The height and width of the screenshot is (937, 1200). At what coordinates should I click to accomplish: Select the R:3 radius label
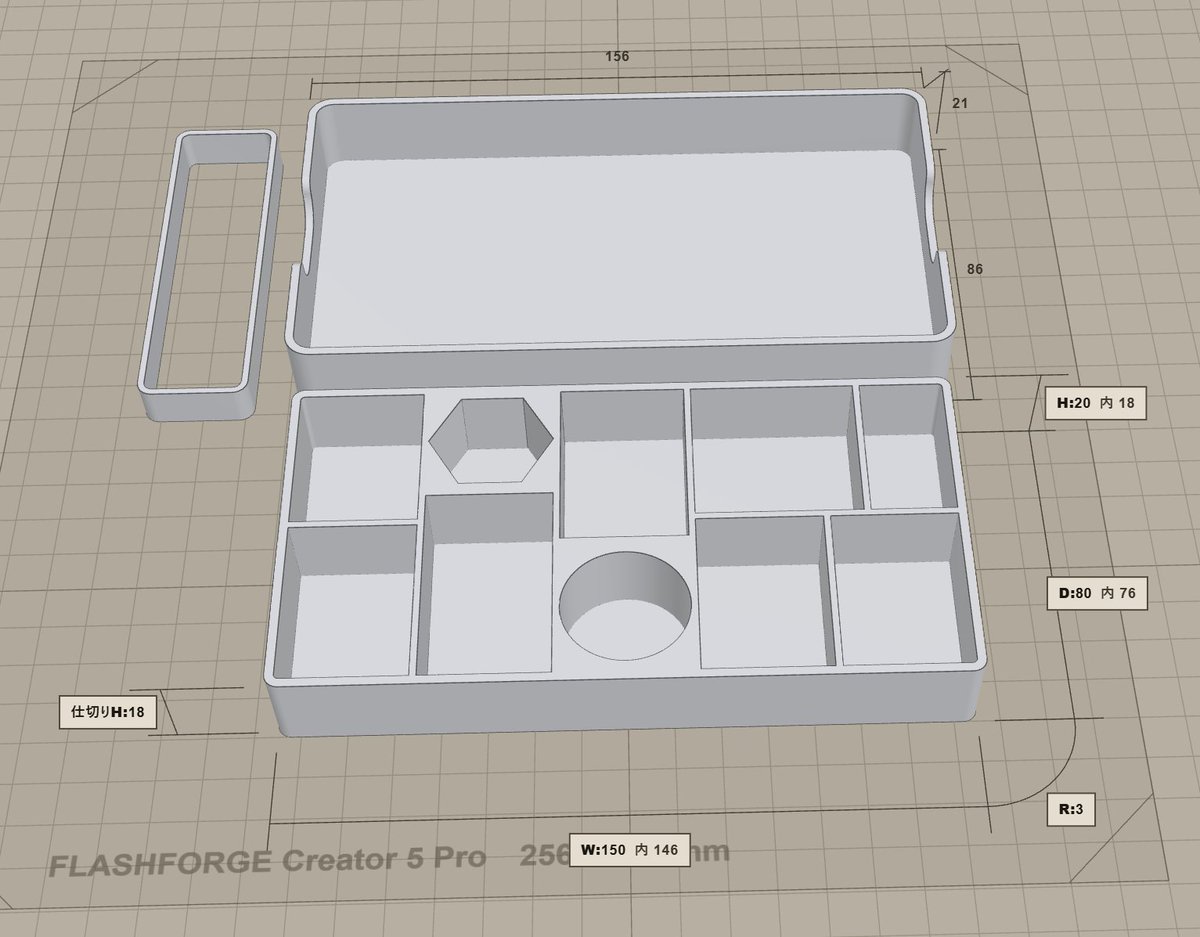click(x=1070, y=810)
